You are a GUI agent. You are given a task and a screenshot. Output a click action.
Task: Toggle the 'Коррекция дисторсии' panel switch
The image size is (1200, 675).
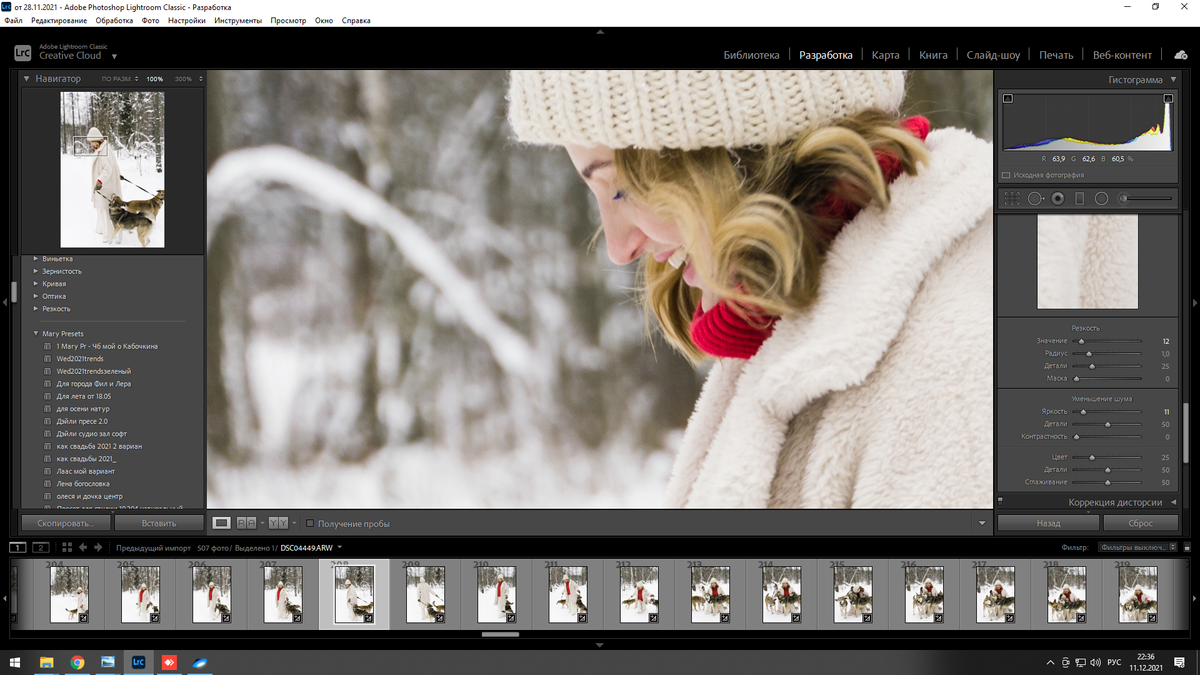(x=1000, y=501)
